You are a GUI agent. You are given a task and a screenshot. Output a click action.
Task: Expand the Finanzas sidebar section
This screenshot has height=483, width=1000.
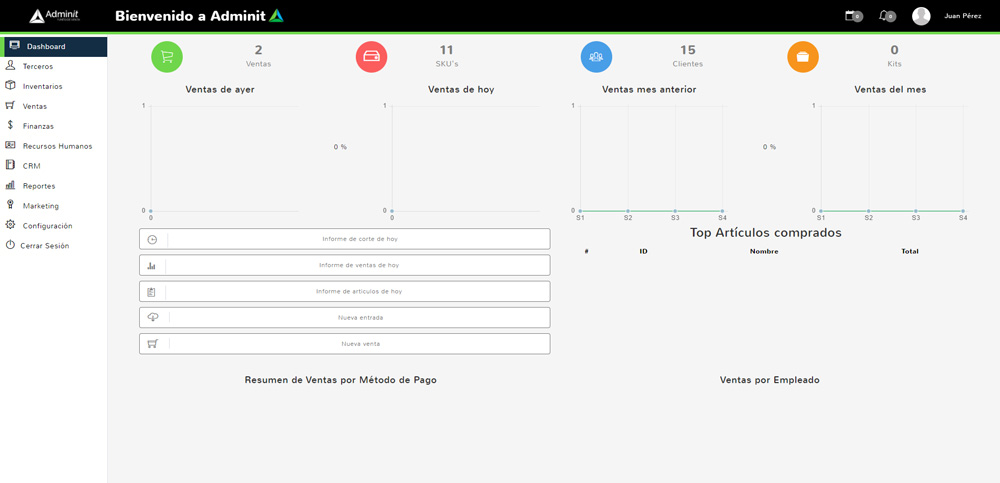38,126
